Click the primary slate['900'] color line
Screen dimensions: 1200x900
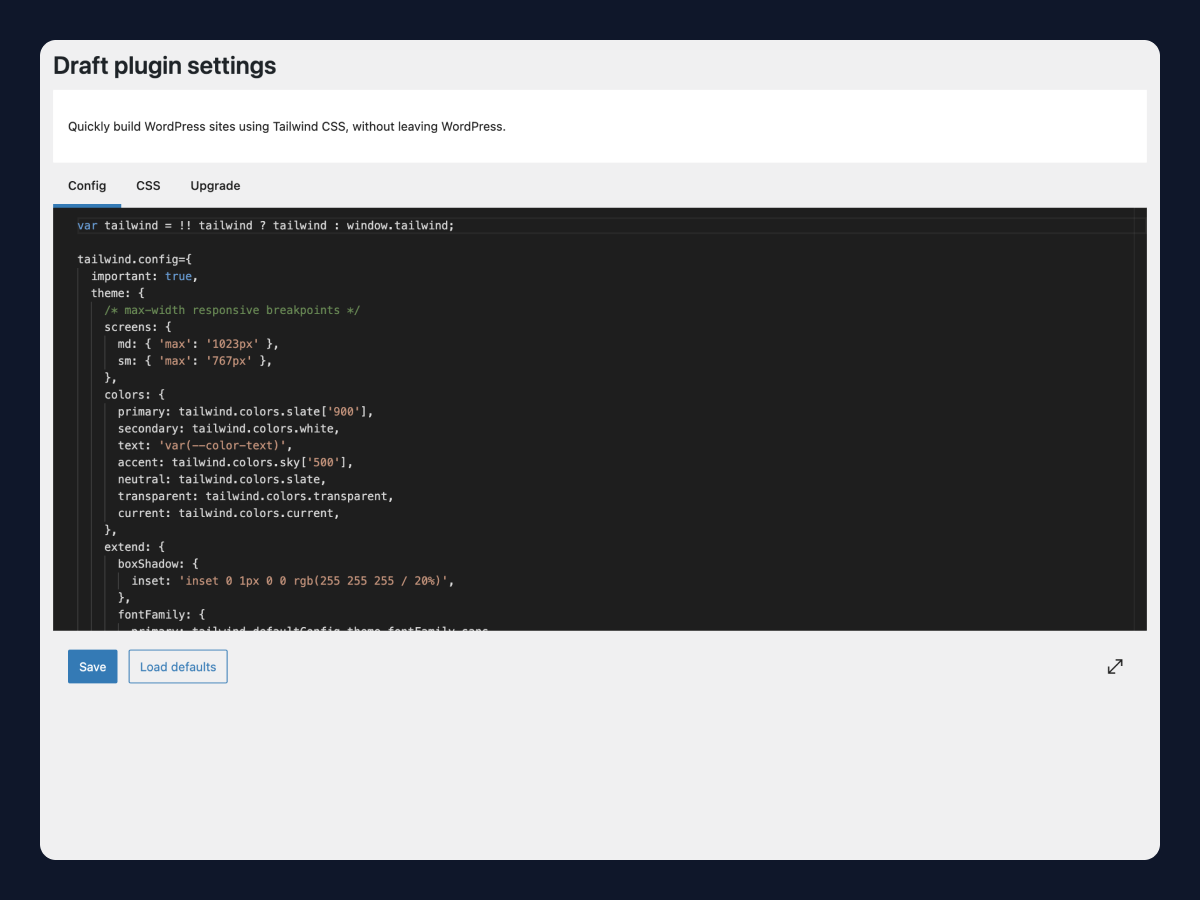point(246,412)
